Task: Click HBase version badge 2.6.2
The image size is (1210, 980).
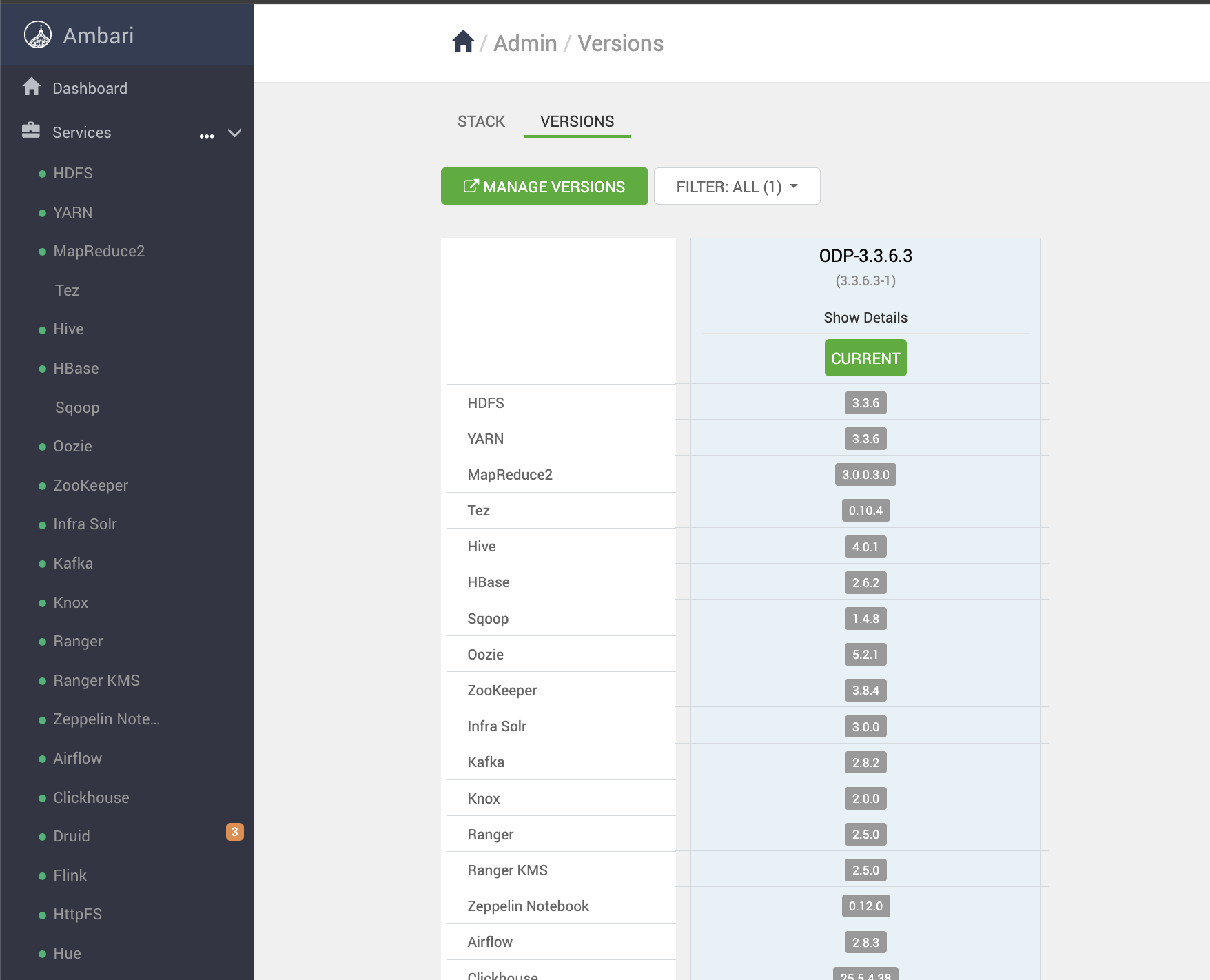Action: click(x=865, y=582)
